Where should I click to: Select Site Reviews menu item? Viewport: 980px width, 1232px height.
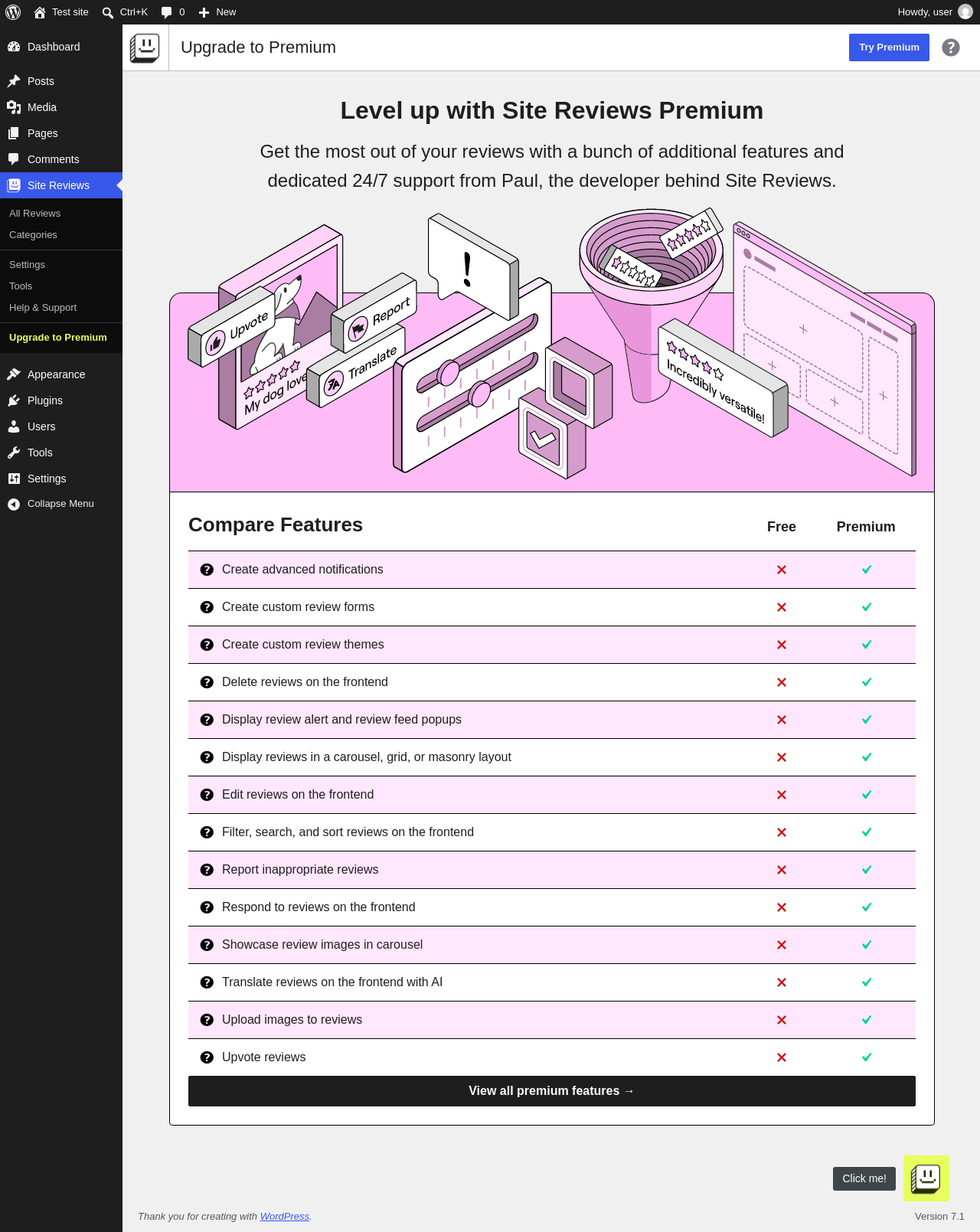[61, 185]
